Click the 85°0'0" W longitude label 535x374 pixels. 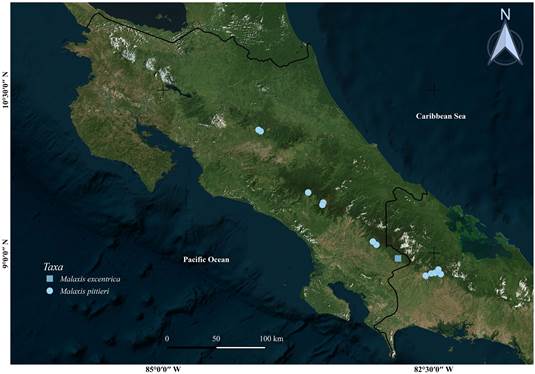tap(163, 369)
